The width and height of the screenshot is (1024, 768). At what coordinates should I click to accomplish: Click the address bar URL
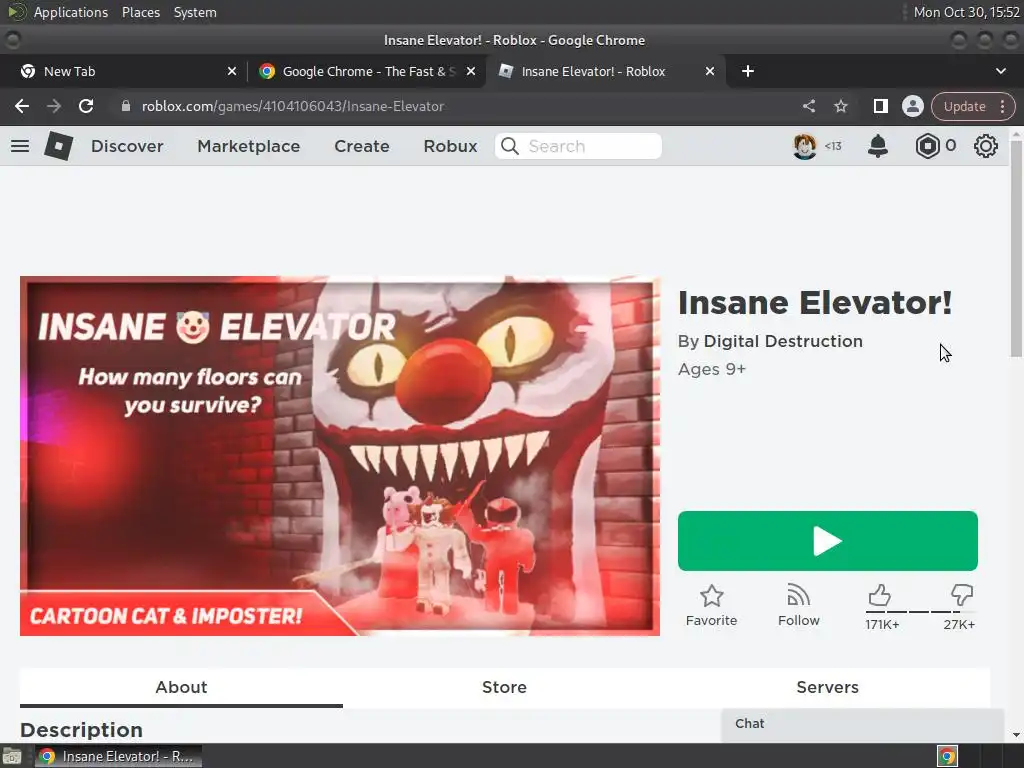point(293,106)
